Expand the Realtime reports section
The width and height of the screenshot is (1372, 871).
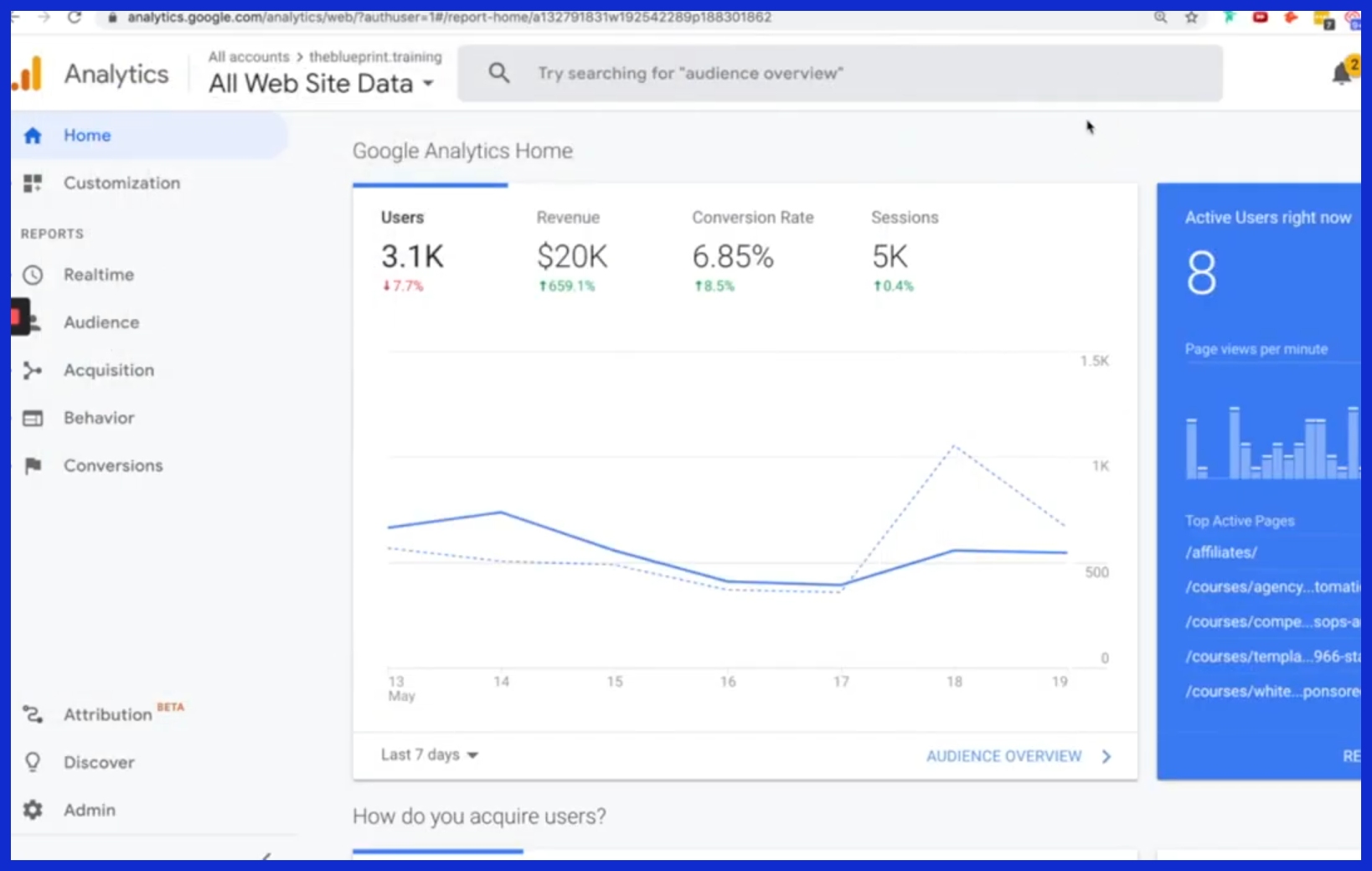pyautogui.click(x=99, y=275)
